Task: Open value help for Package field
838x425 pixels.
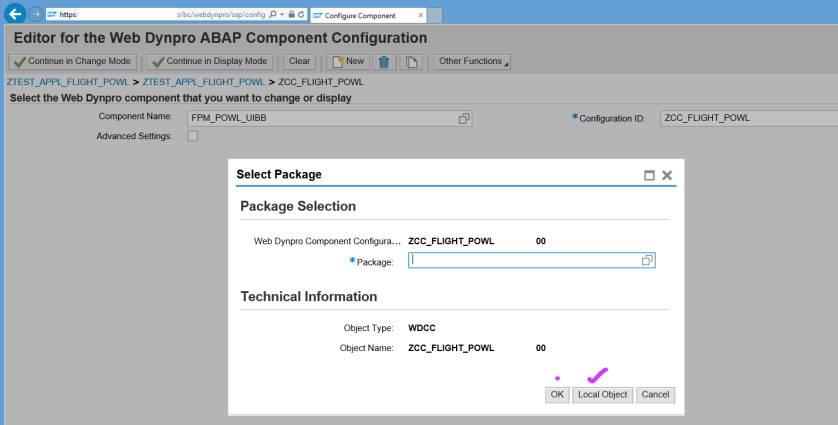Action: [x=647, y=260]
